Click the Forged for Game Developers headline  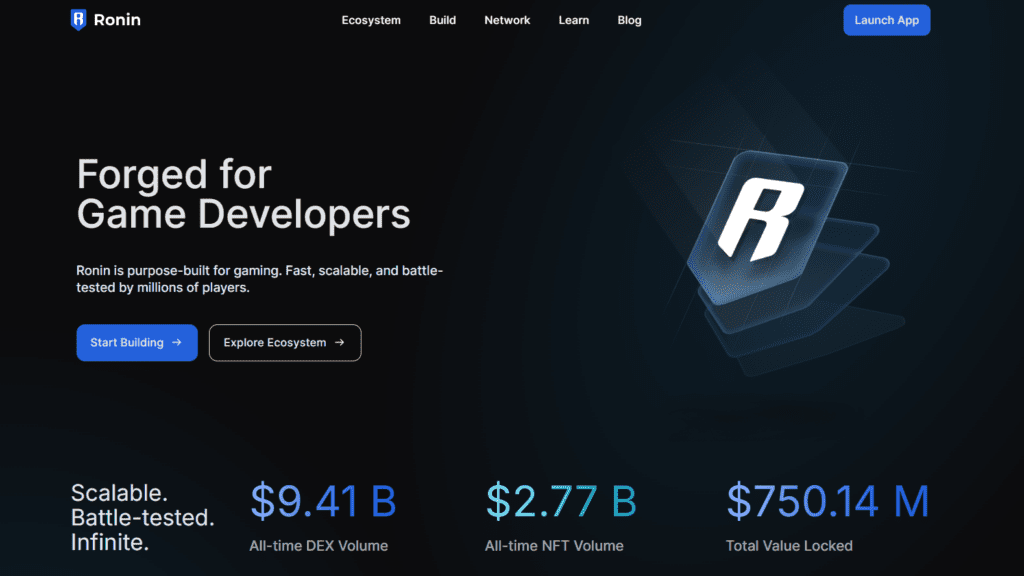[243, 194]
